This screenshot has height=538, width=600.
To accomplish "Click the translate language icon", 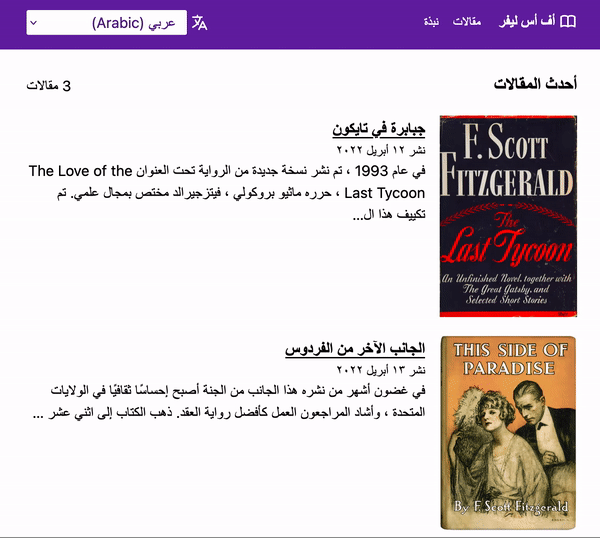I will pyautogui.click(x=199, y=23).
